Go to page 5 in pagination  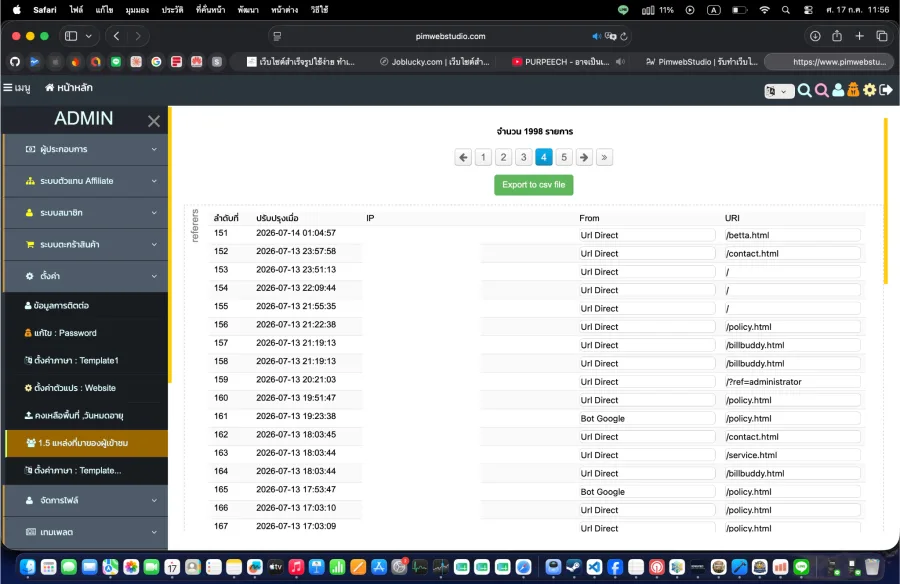pos(564,157)
